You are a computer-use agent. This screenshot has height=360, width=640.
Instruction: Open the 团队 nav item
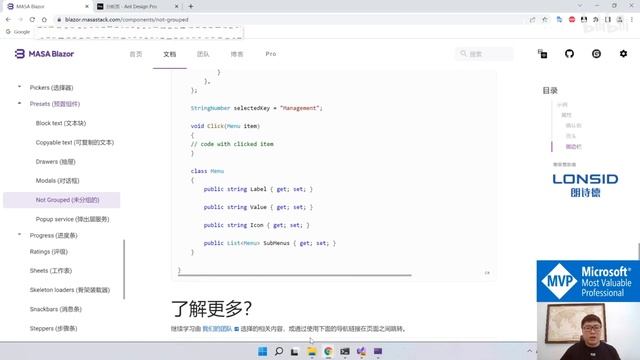203,54
